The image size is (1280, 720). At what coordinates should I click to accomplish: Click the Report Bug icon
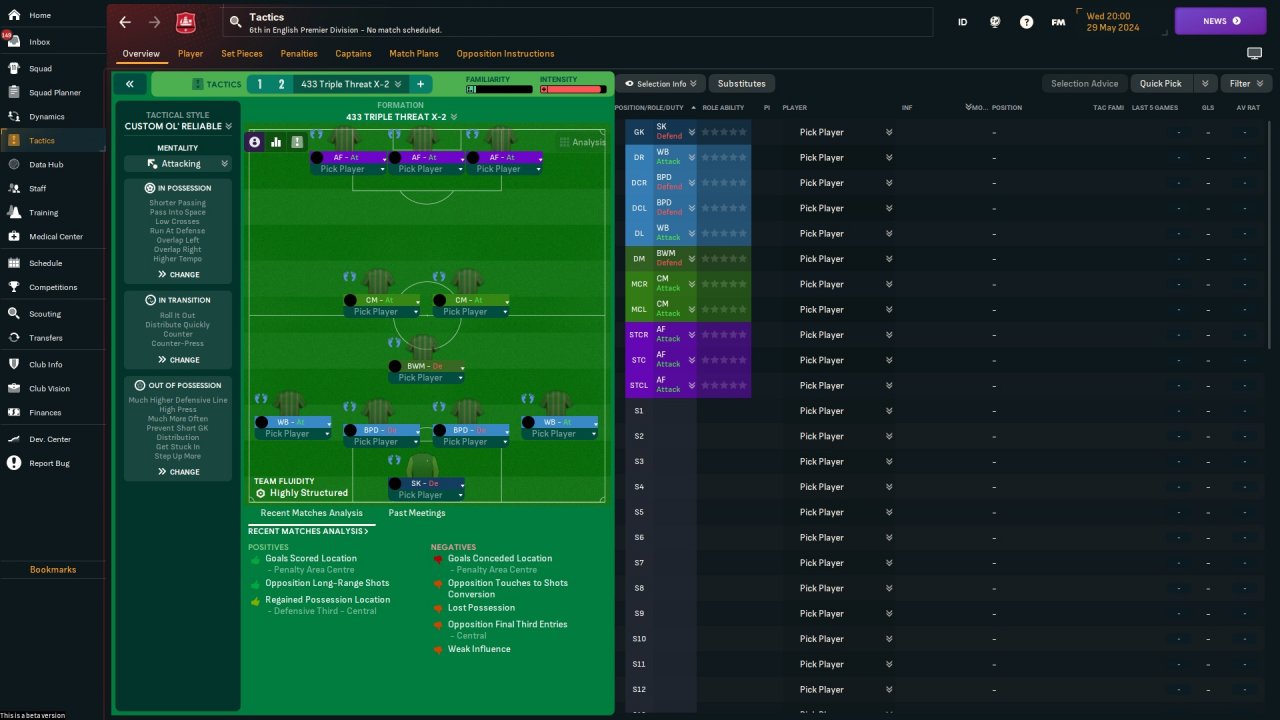[14, 463]
